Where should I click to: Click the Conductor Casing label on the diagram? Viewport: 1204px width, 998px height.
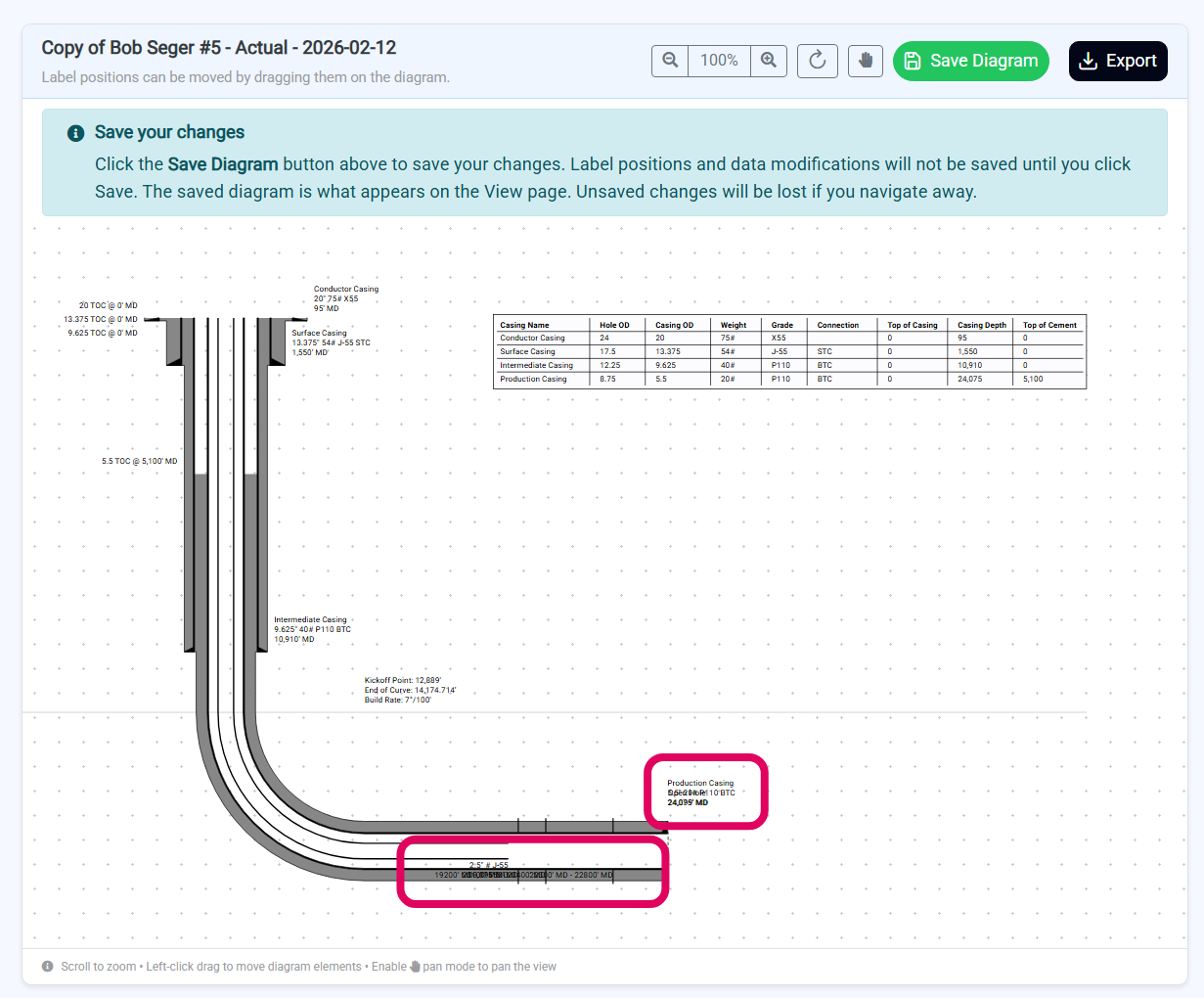(x=346, y=298)
